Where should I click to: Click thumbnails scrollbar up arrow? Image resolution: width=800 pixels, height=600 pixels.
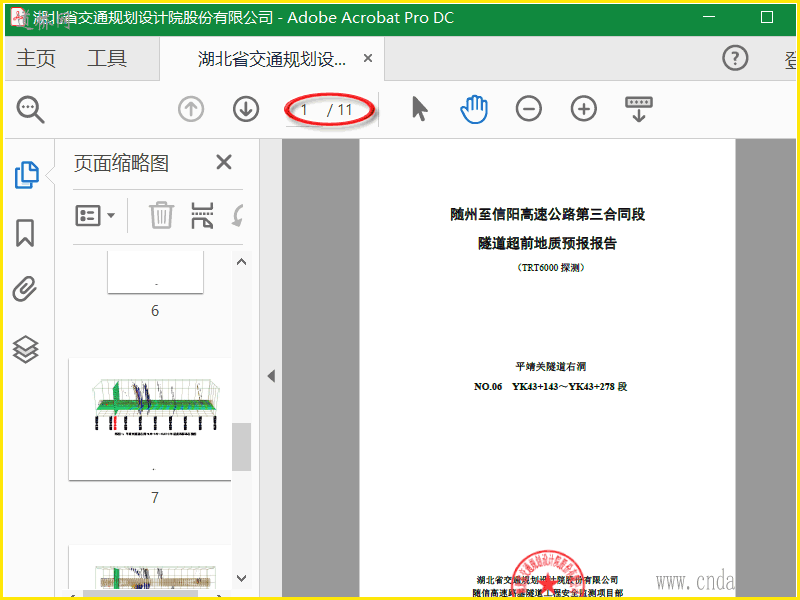[241, 262]
